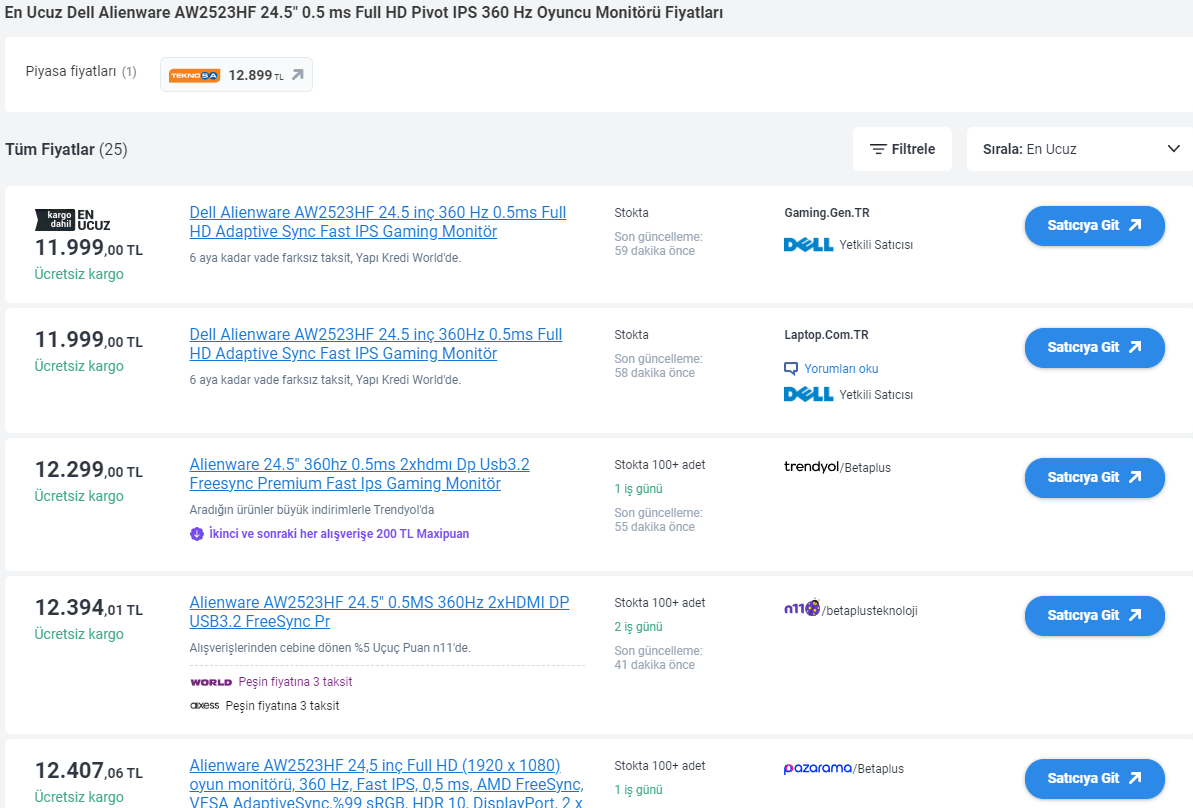
Task: Open Gaming.Gen.TR product title link
Action: (377, 222)
